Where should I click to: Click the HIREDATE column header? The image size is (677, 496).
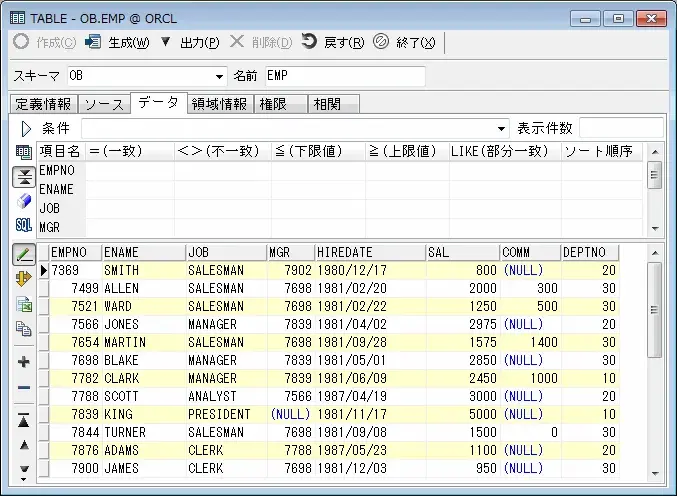(370, 252)
